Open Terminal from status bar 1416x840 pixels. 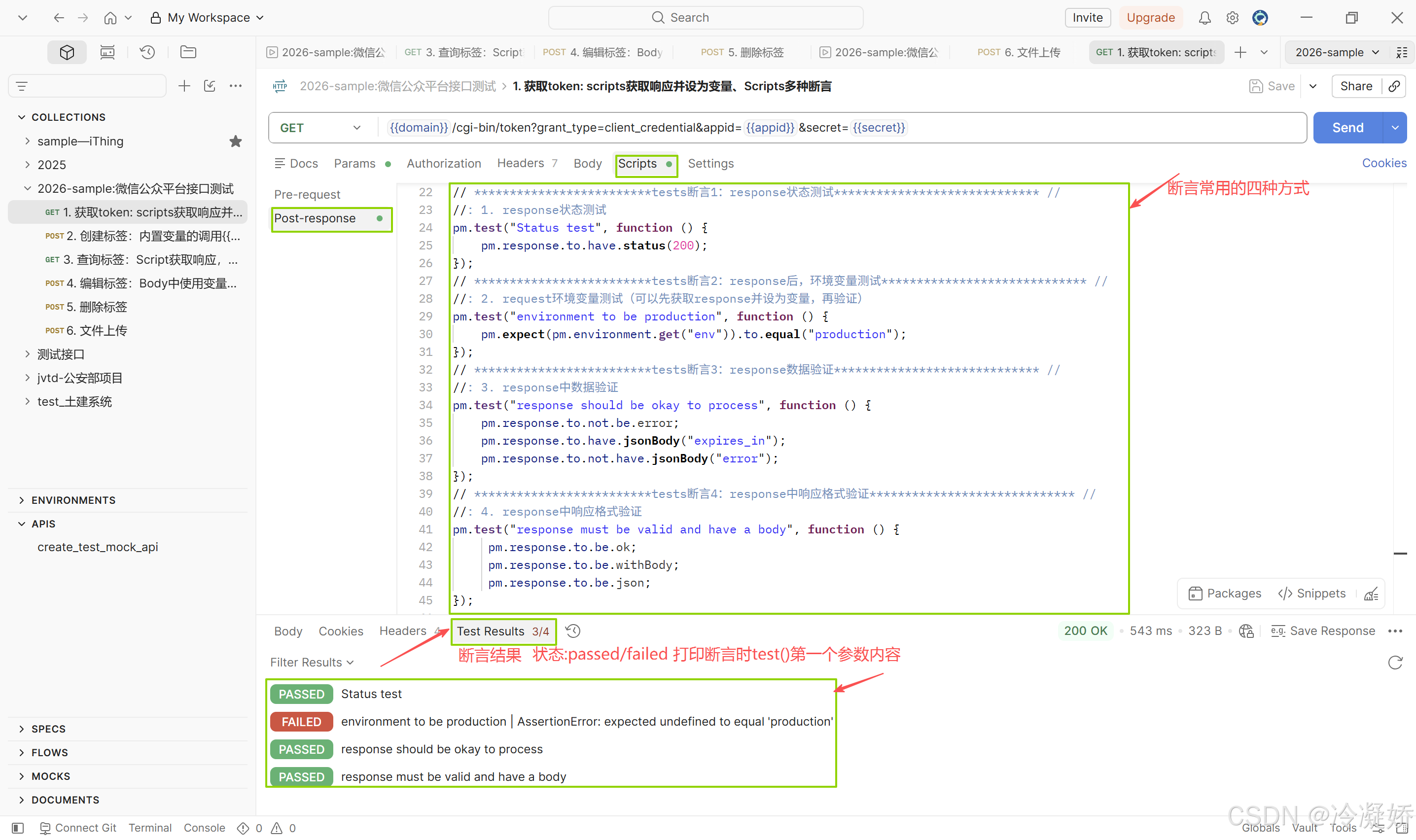coord(150,828)
